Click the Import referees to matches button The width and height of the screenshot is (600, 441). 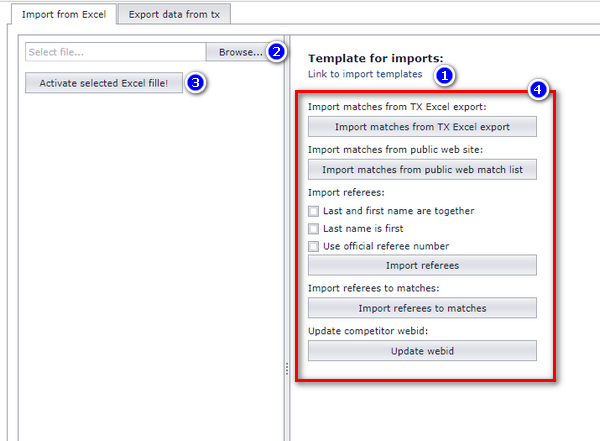pyautogui.click(x=422, y=308)
